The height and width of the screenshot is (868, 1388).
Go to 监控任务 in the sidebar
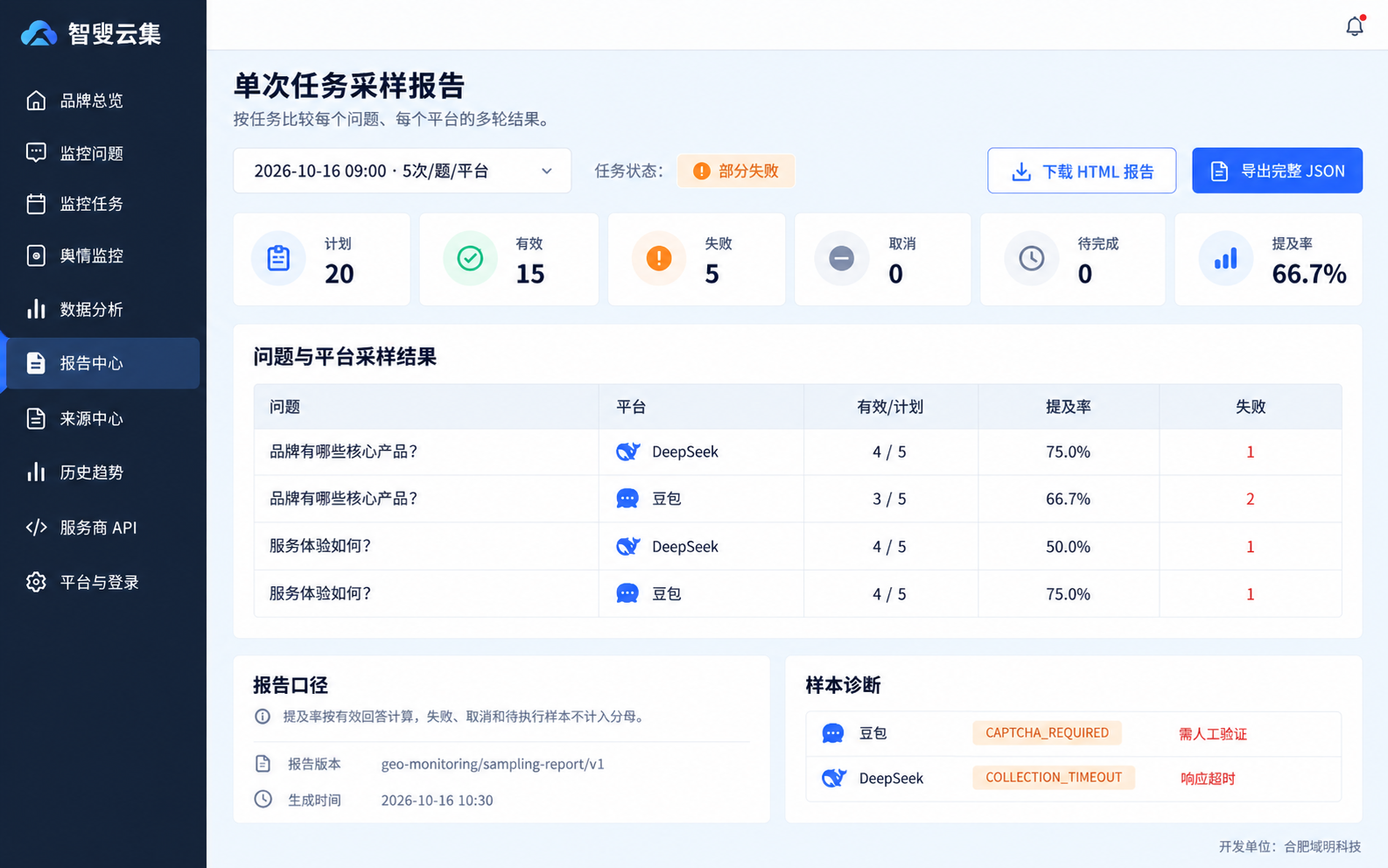pos(103,204)
